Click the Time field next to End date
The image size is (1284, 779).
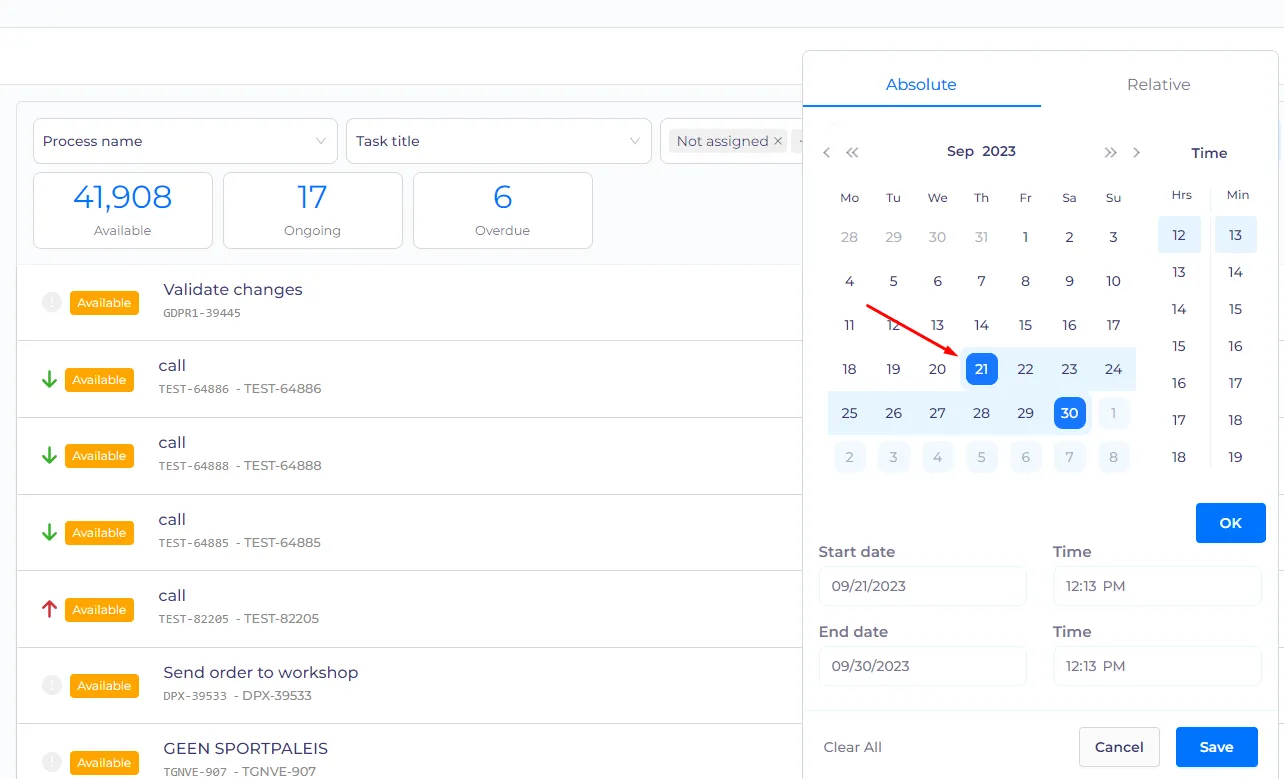[x=1157, y=666]
